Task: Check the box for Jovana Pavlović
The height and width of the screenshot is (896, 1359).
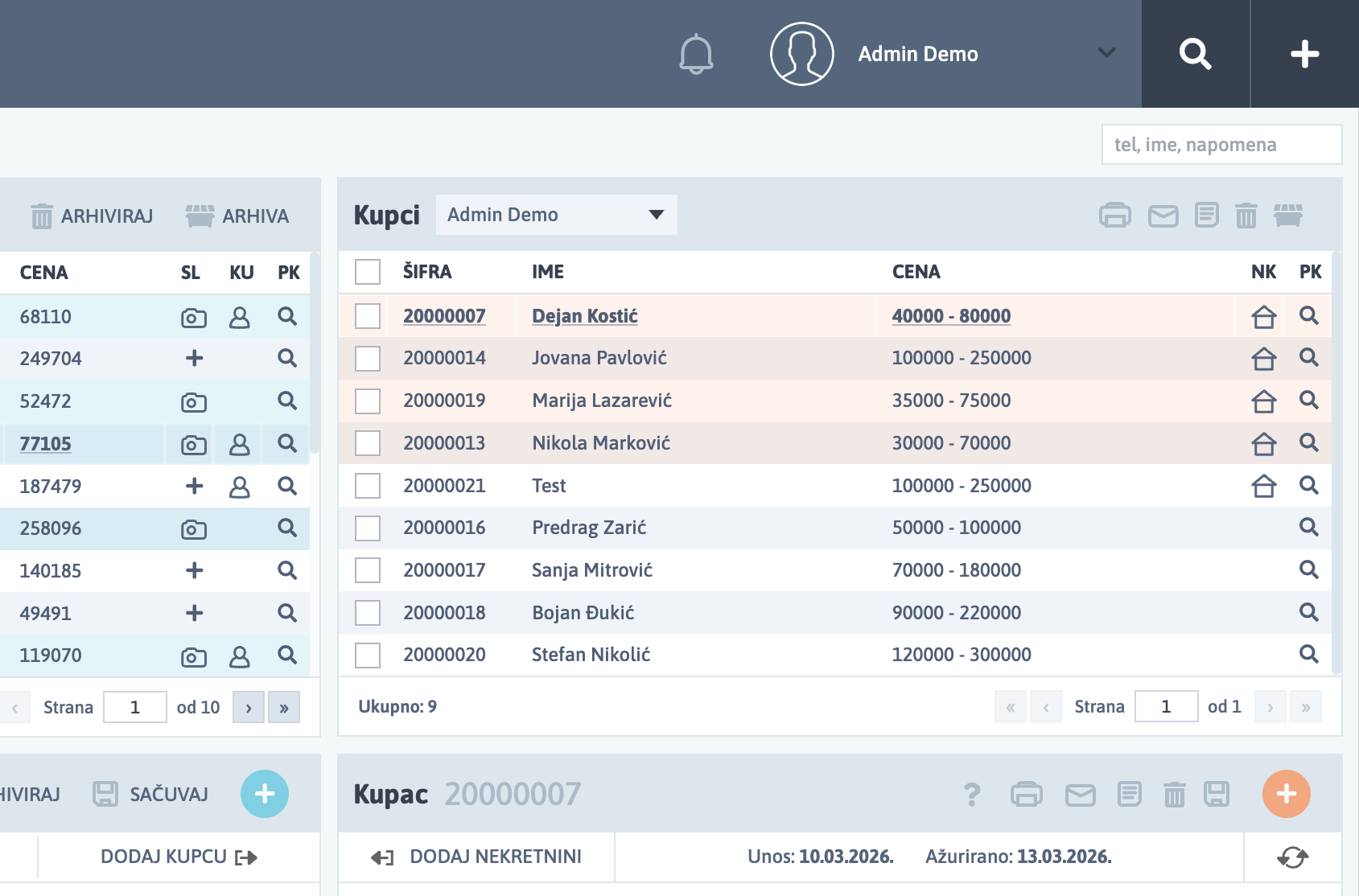Action: click(x=368, y=358)
